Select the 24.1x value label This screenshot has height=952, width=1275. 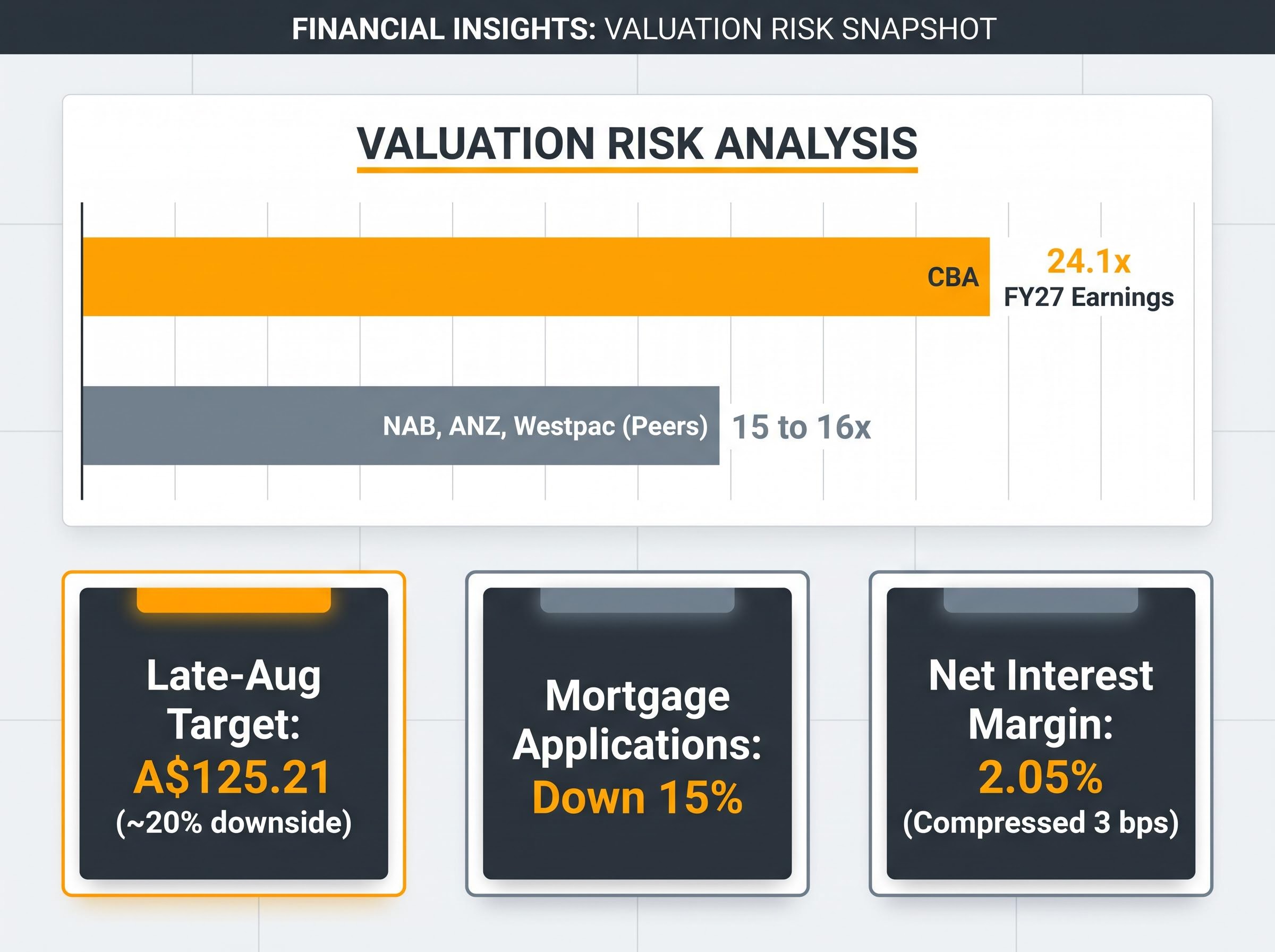click(x=1089, y=261)
